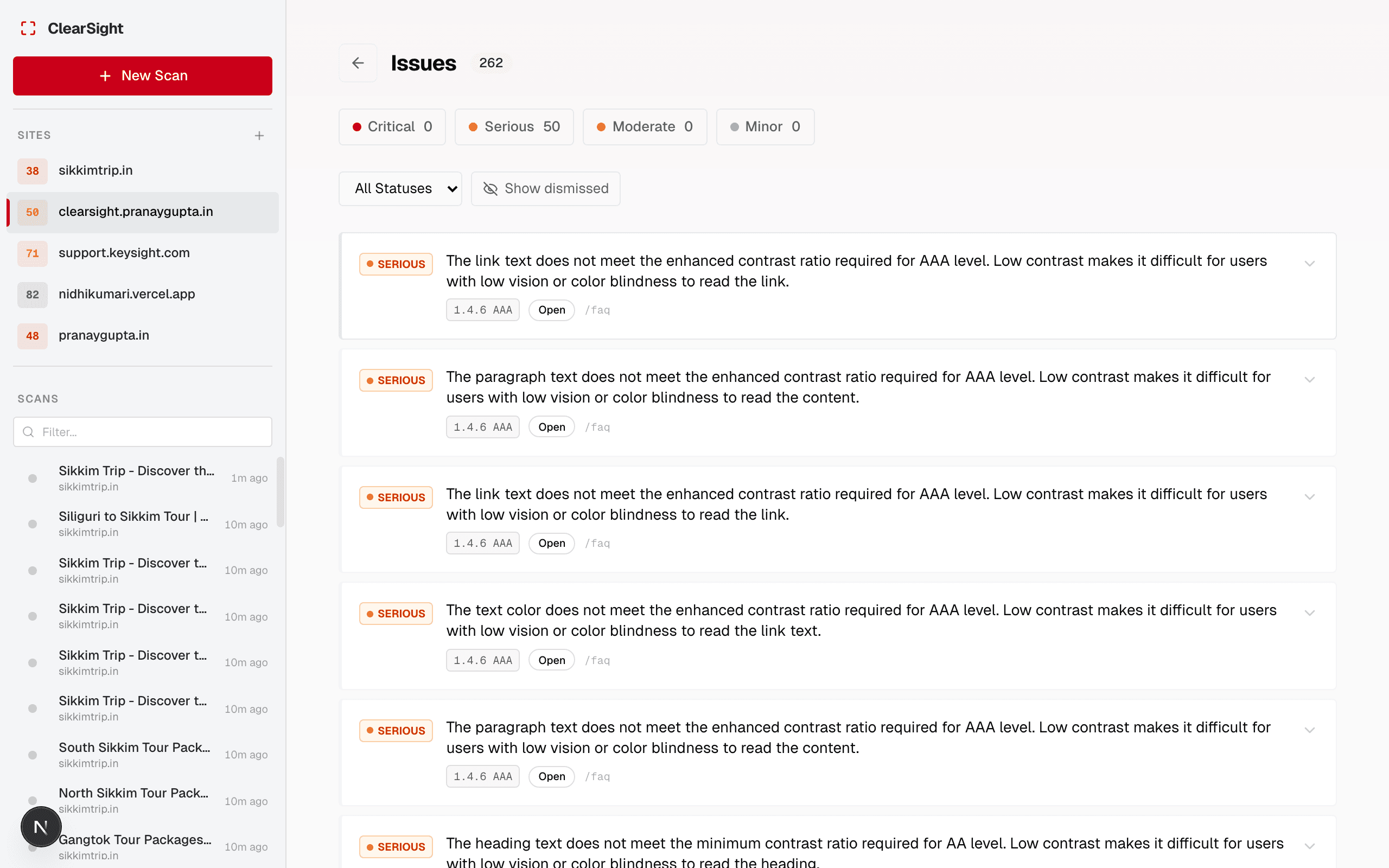Toggle Show dismissed issues
This screenshot has width=1389, height=868.
[x=545, y=189]
